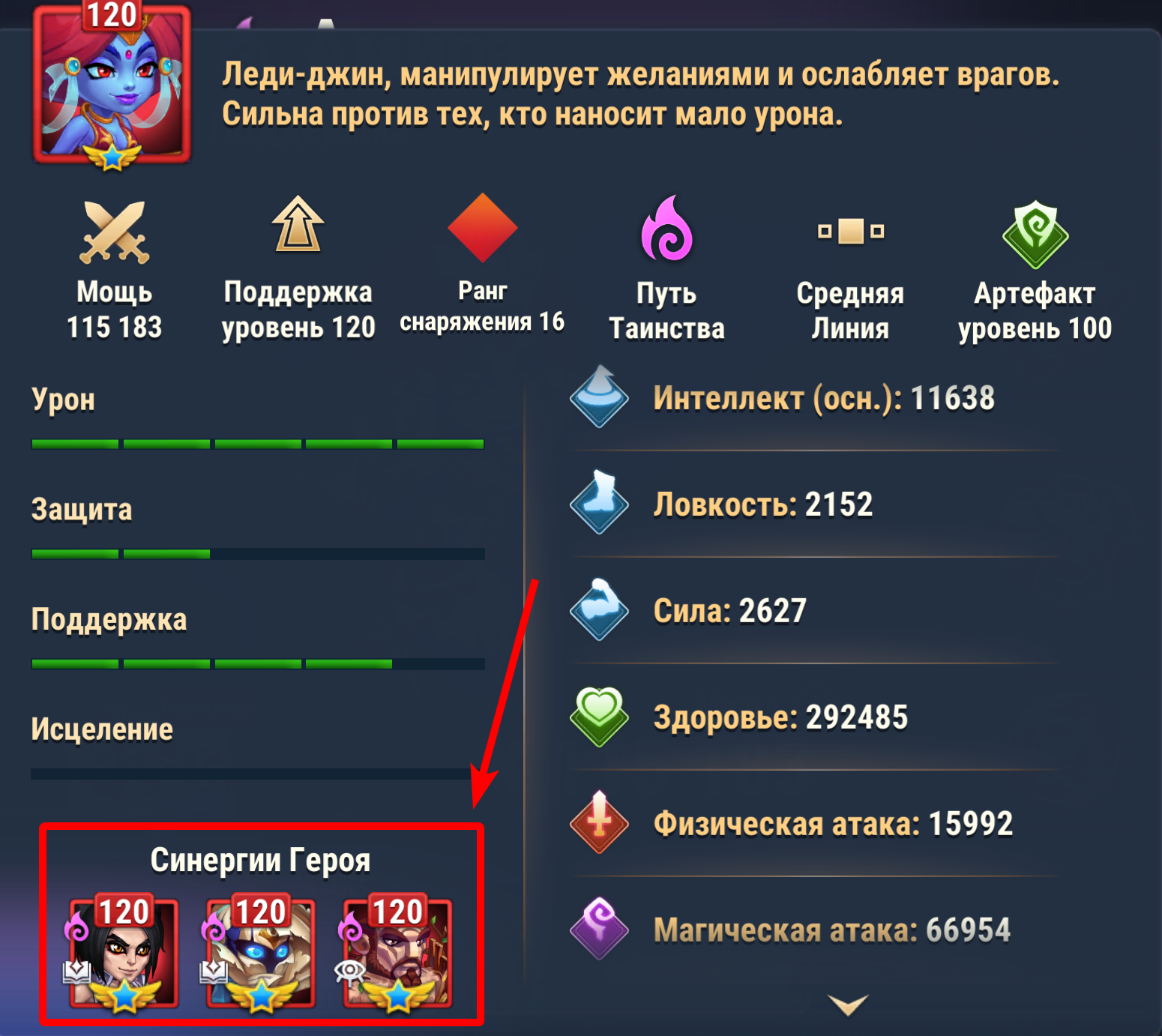Click the Ловкость boot icon
Image resolution: width=1162 pixels, height=1036 pixels.
pos(599,502)
